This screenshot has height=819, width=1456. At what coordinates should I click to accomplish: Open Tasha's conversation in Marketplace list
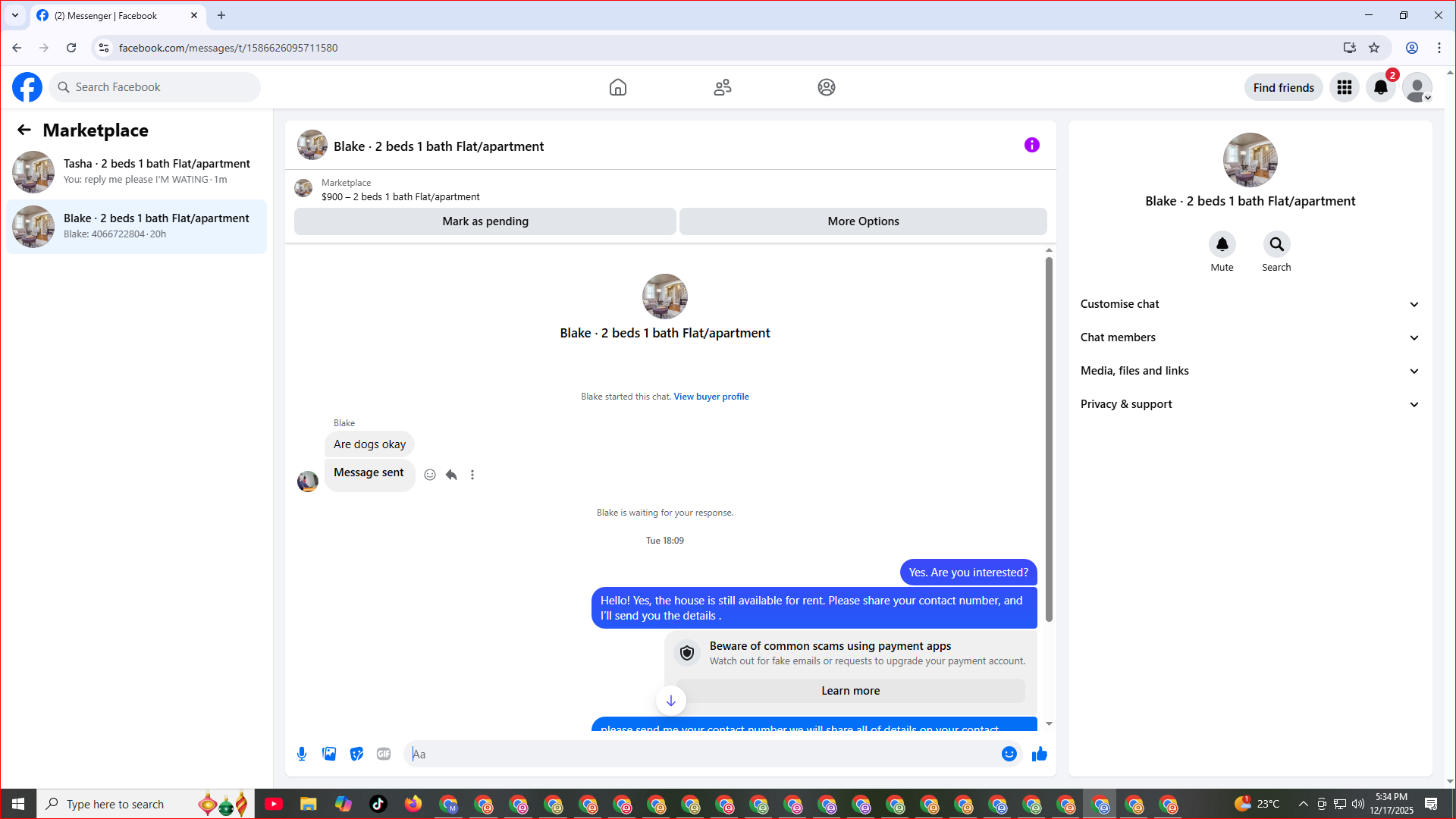(x=136, y=171)
